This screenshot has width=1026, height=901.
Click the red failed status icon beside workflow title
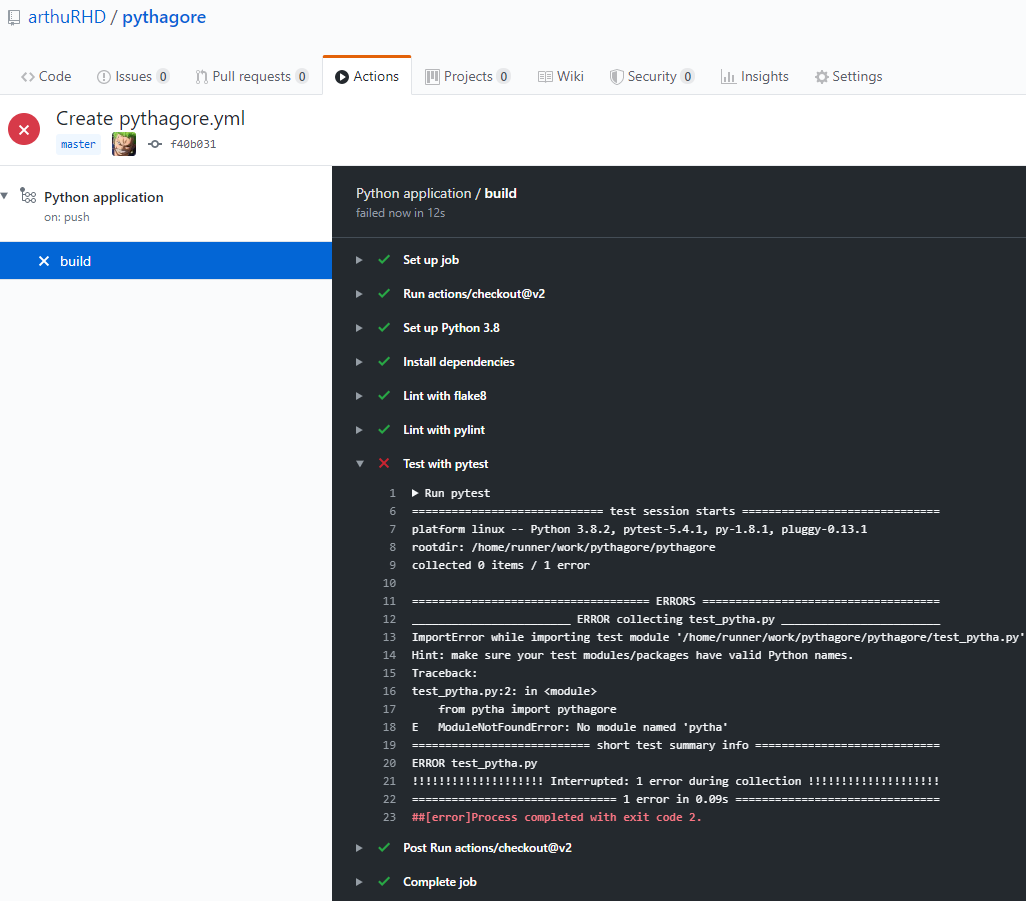[24, 129]
